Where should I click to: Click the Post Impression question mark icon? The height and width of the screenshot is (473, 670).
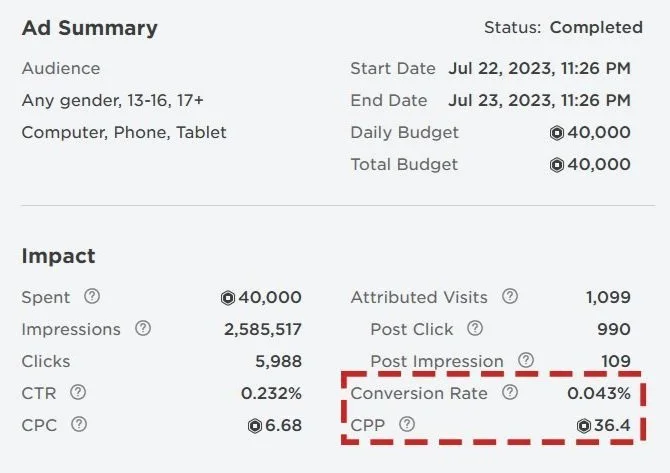(526, 360)
